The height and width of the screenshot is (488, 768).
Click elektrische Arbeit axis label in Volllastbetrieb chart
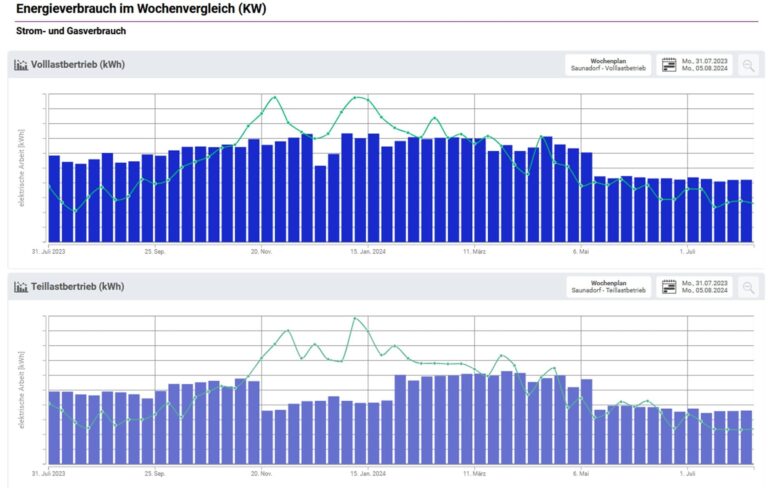click(x=22, y=168)
